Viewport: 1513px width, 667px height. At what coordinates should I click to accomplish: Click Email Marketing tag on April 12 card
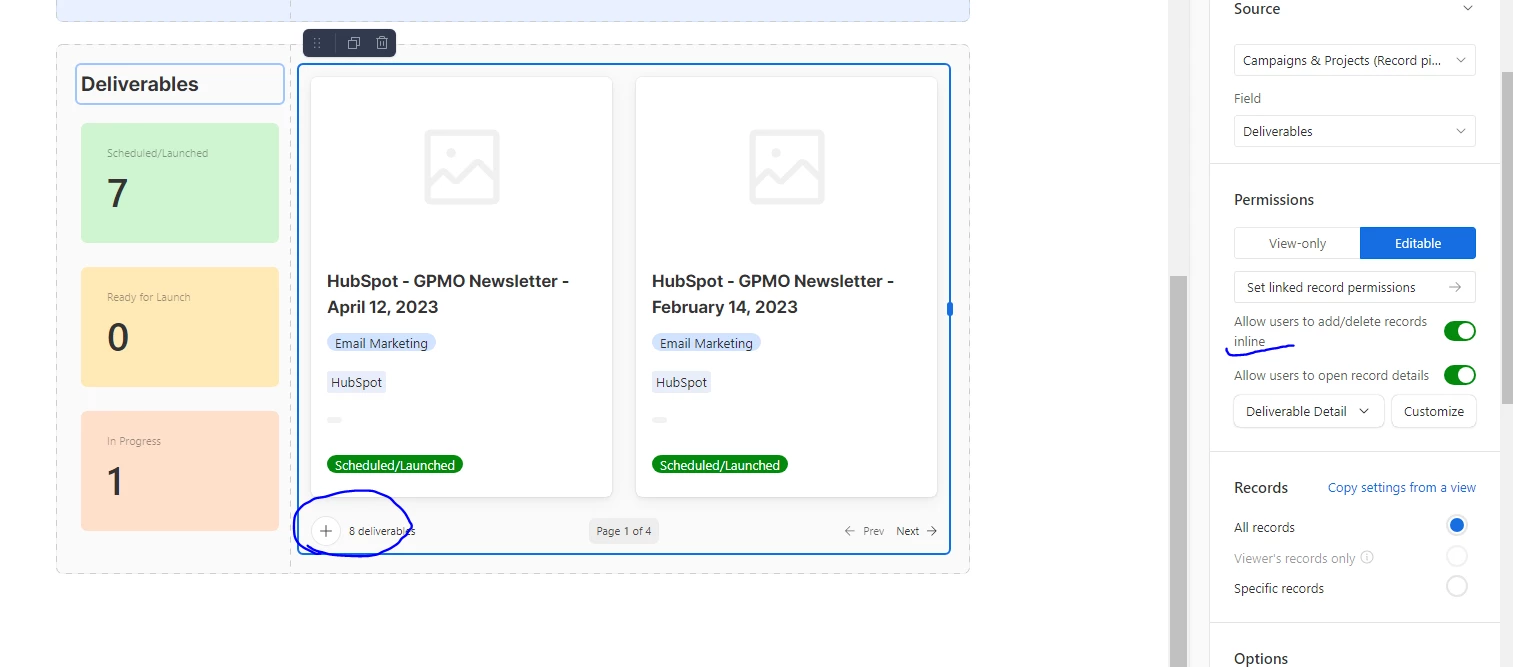coord(381,343)
